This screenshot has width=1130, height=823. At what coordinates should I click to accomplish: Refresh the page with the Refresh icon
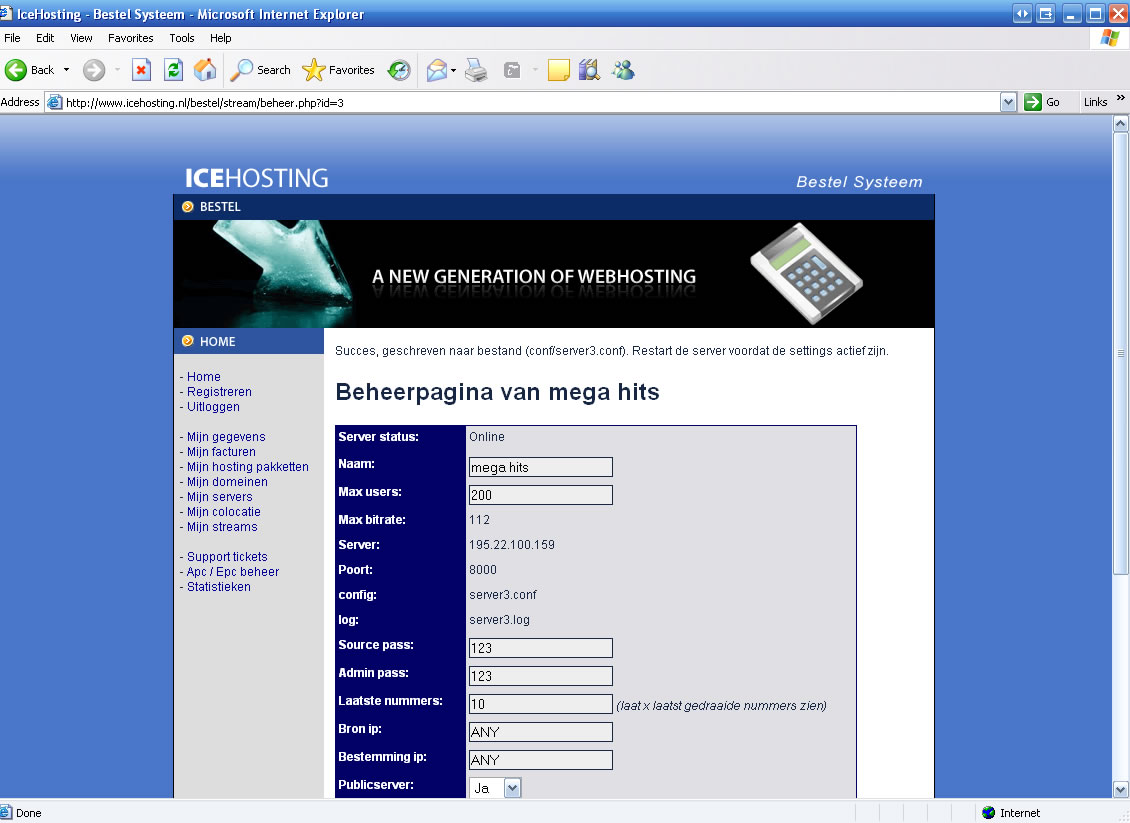[173, 70]
